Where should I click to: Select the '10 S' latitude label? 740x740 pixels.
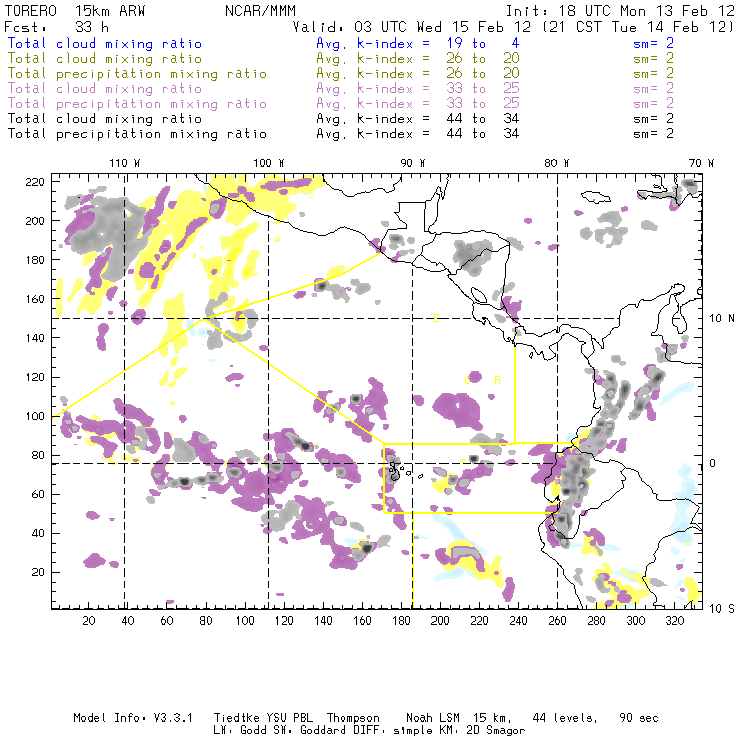tap(722, 609)
